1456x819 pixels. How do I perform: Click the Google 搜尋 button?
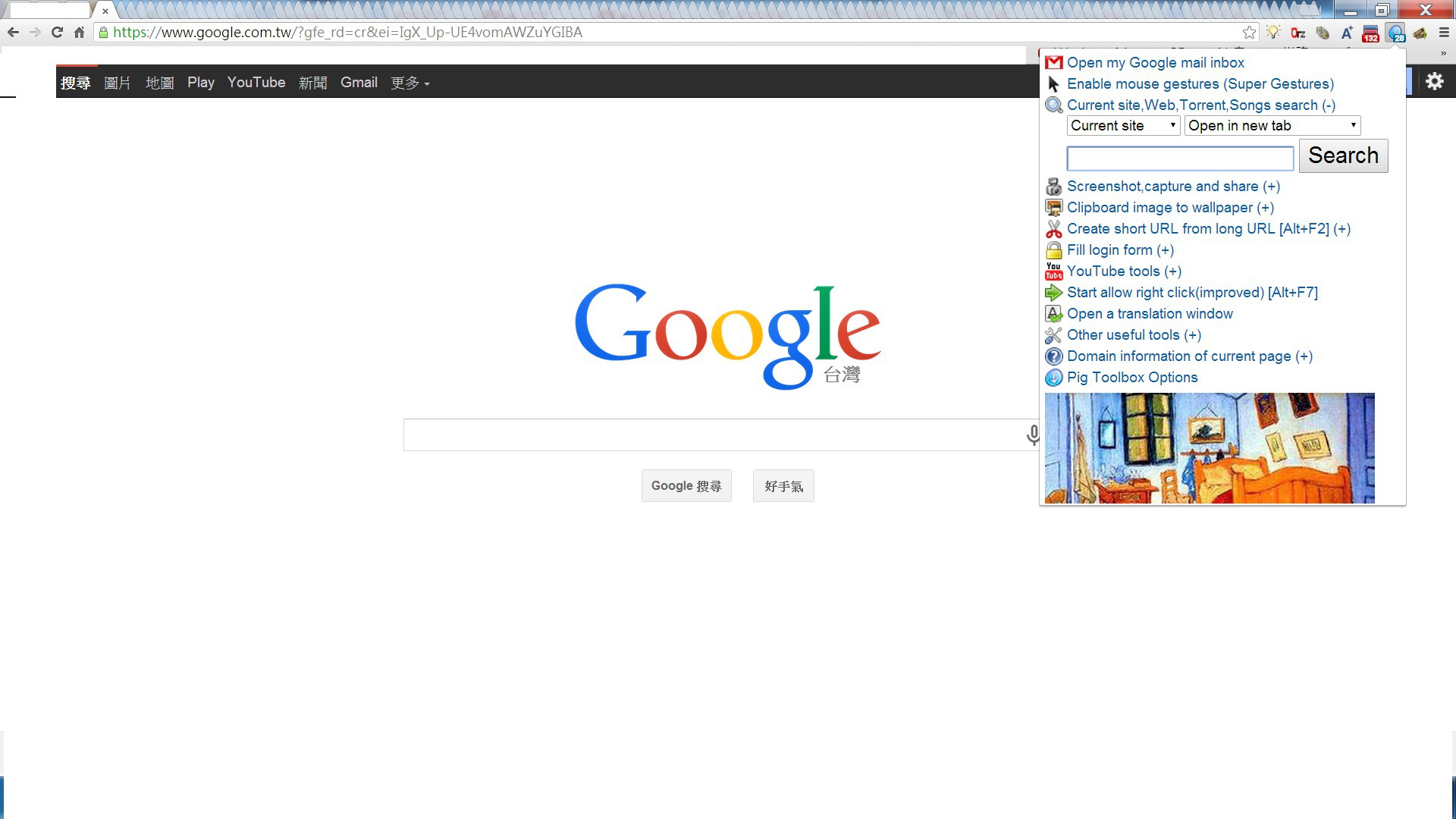click(686, 486)
